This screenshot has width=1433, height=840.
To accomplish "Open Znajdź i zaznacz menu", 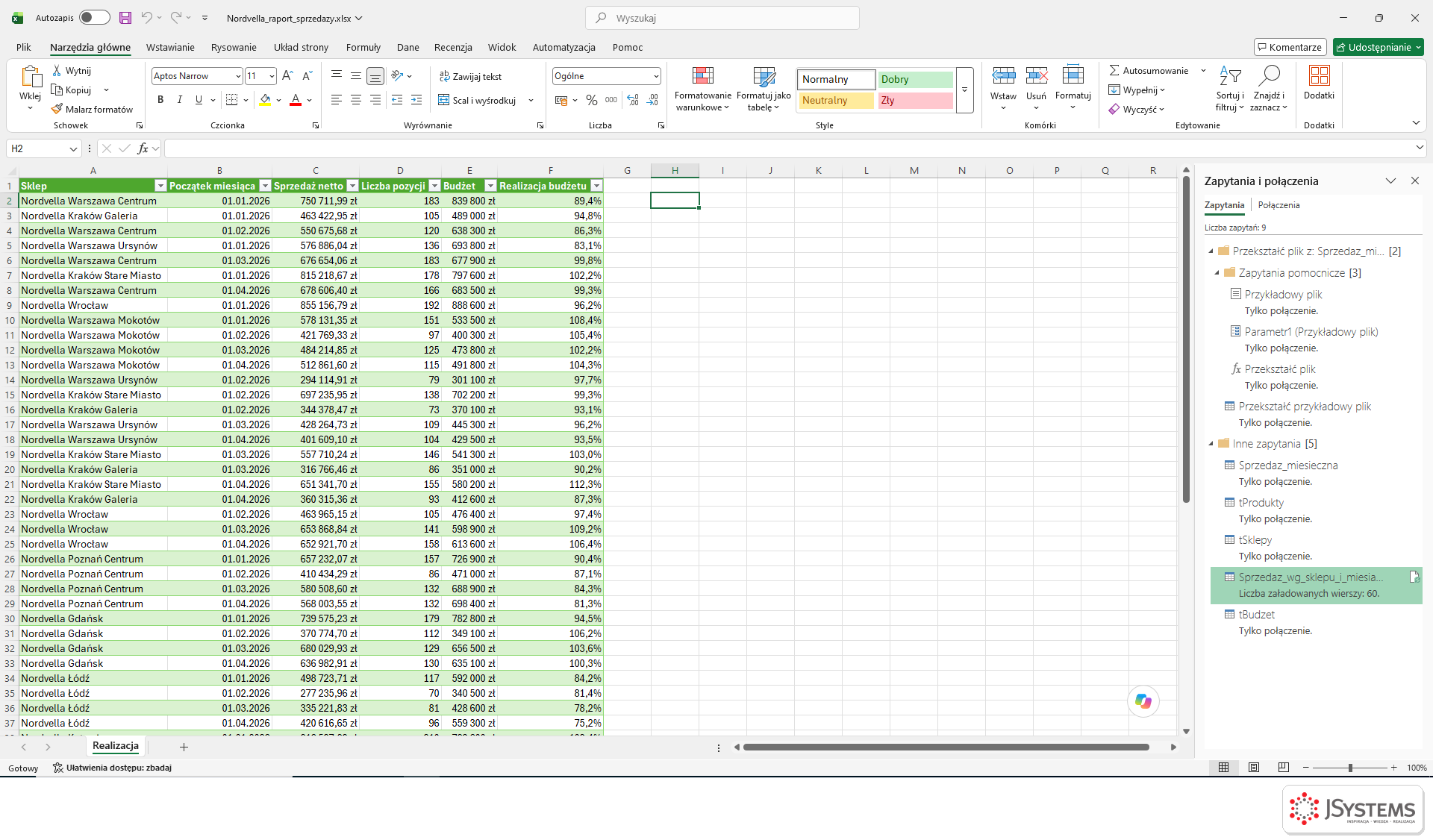I will point(1269,90).
